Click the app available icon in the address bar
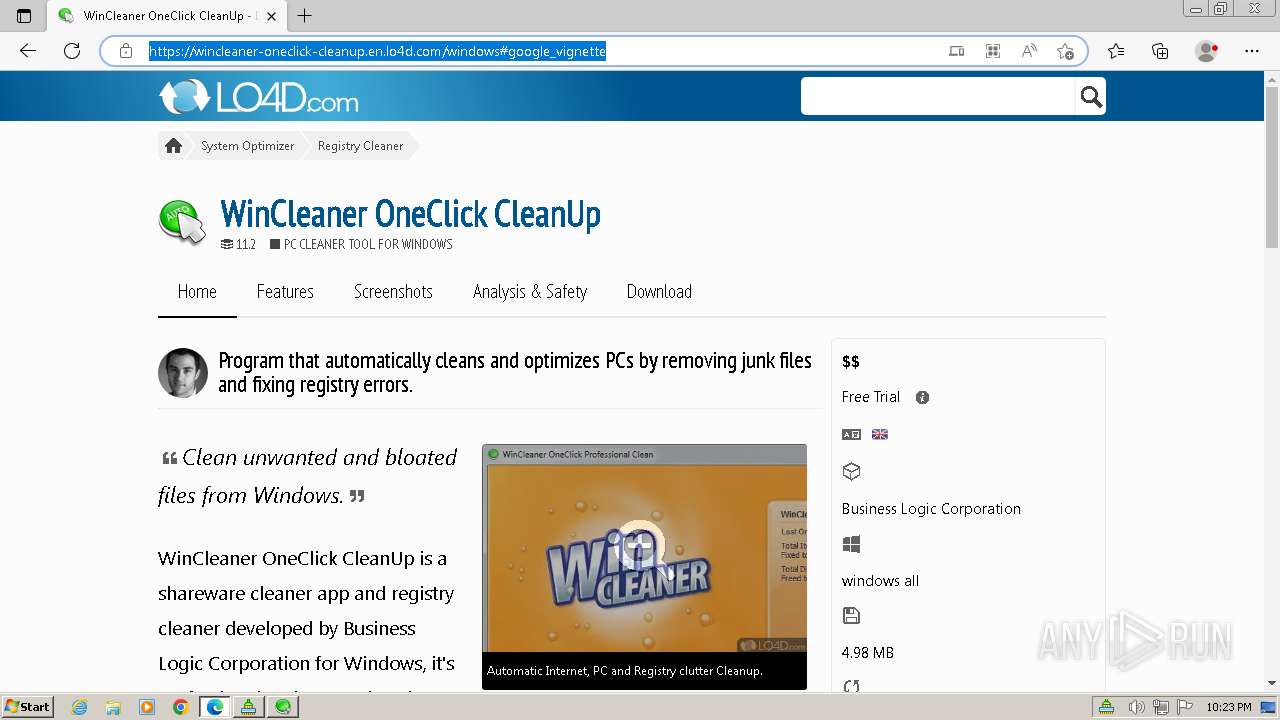 click(957, 51)
